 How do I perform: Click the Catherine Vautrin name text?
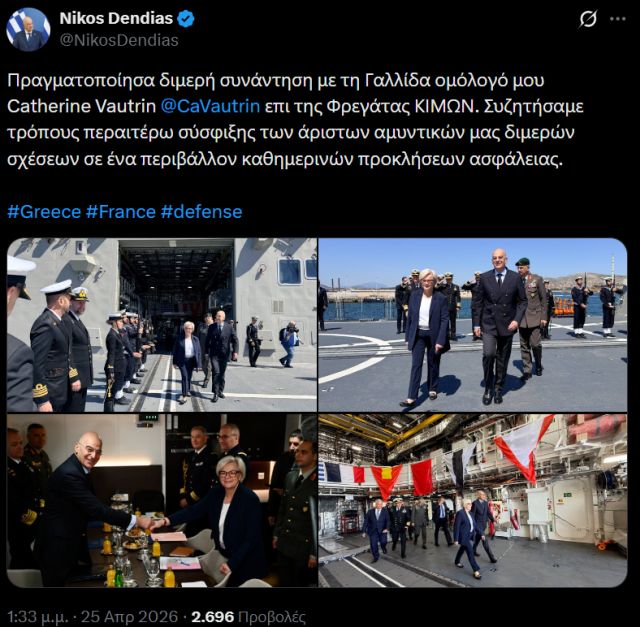click(x=82, y=106)
